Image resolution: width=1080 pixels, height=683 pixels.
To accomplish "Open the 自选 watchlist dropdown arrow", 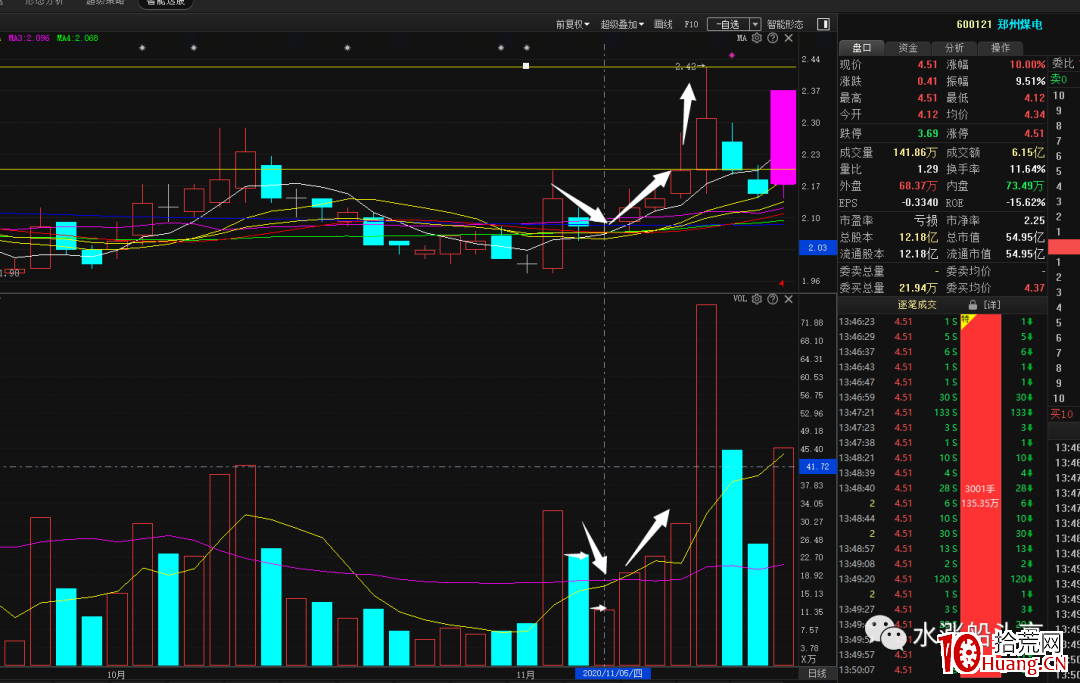I will tap(755, 23).
